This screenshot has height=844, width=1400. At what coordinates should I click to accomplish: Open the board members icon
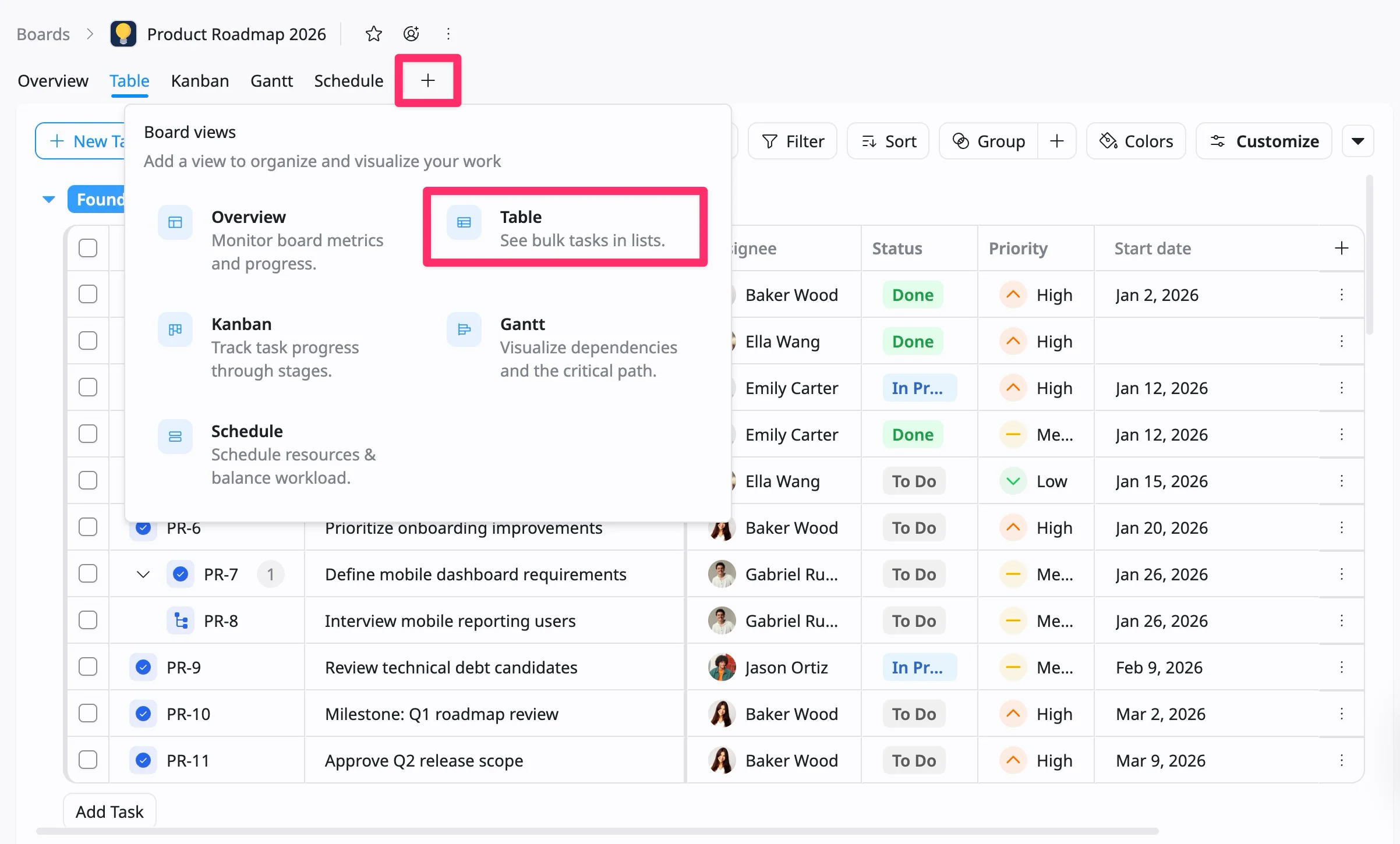411,34
